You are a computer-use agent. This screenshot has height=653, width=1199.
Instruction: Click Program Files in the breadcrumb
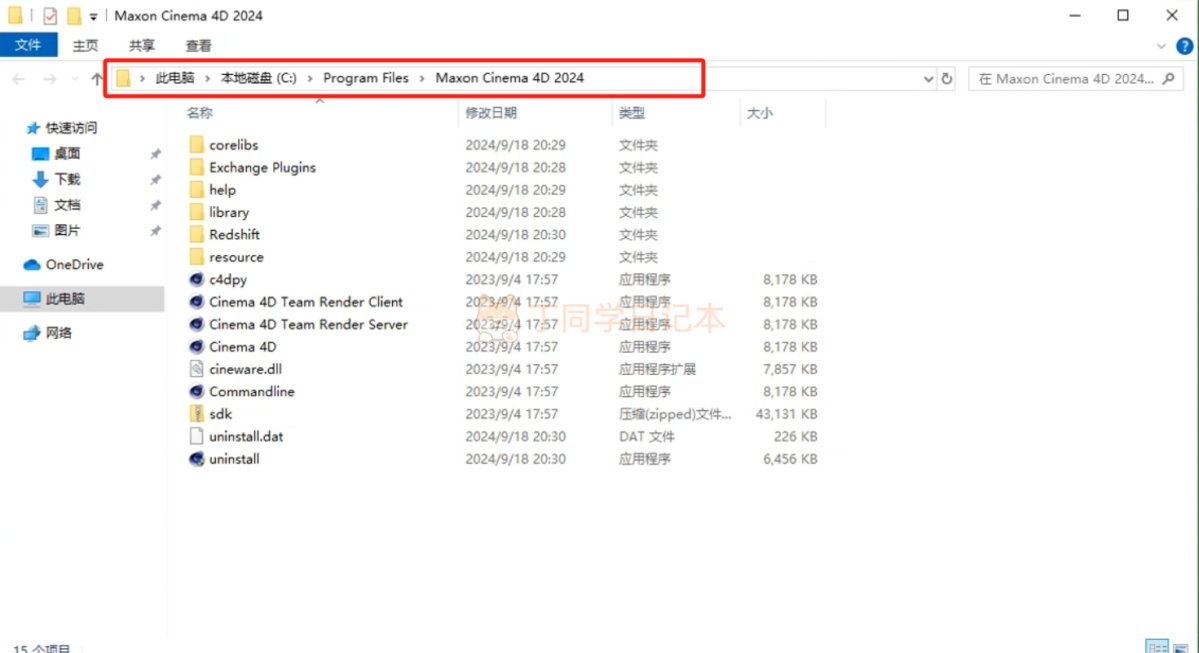(x=366, y=78)
